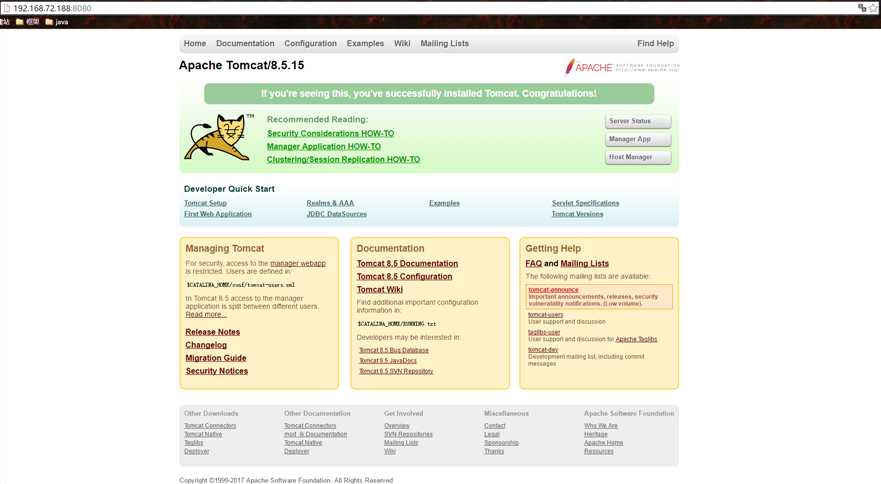This screenshot has width=881, height=484.
Task: Open the Release Notes link
Action: [212, 332]
